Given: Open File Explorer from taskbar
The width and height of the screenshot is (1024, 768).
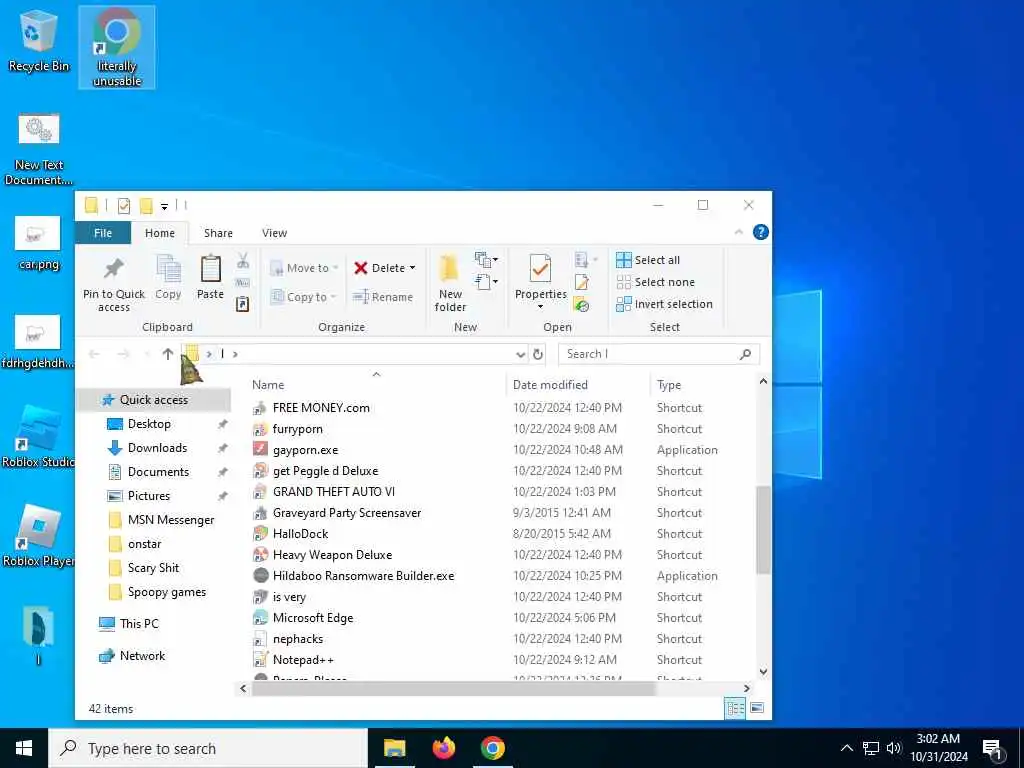Looking at the screenshot, I should pyautogui.click(x=394, y=748).
